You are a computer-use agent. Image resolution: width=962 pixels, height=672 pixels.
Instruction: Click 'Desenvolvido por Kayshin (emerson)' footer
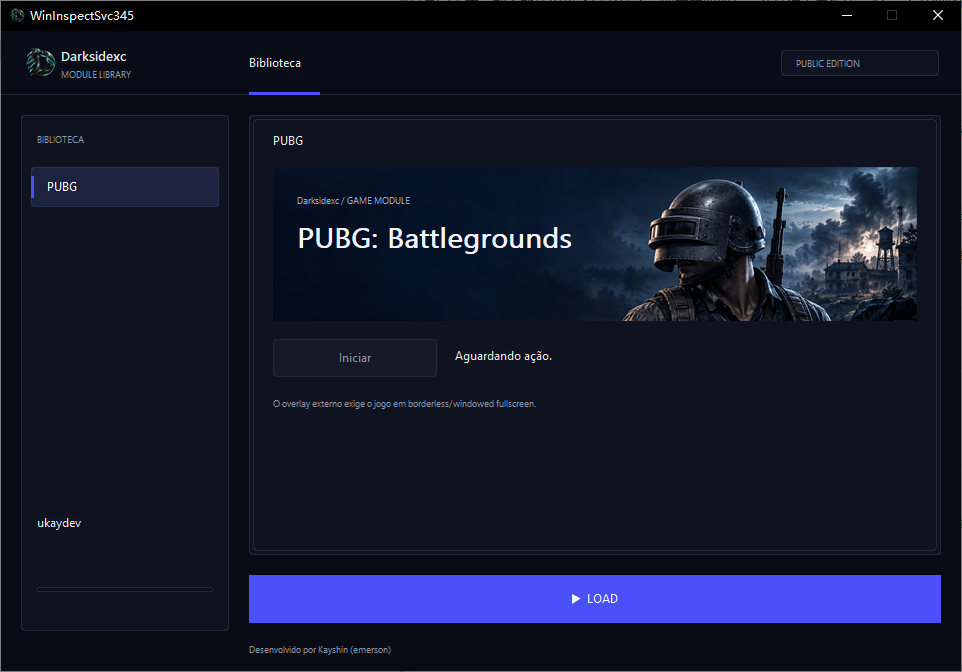pos(320,650)
